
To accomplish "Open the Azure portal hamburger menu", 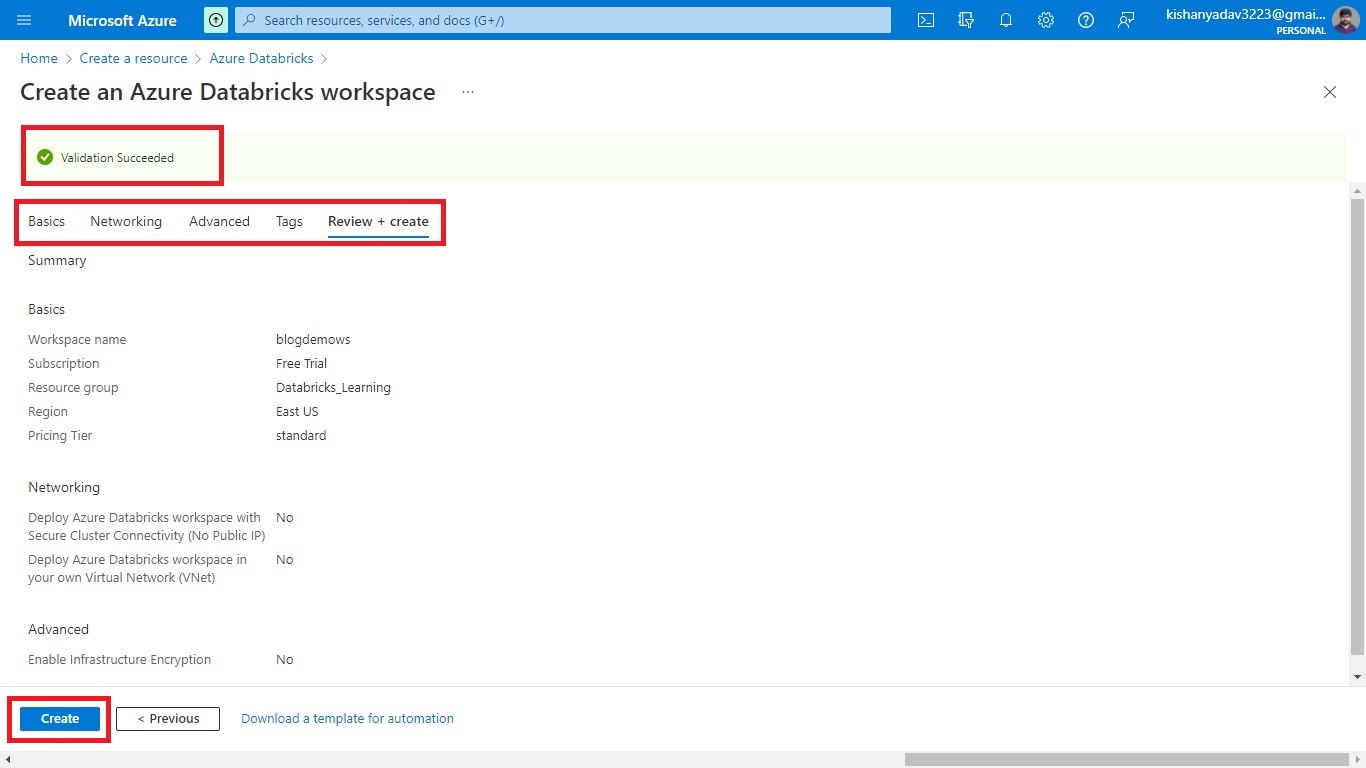I will coord(24,20).
